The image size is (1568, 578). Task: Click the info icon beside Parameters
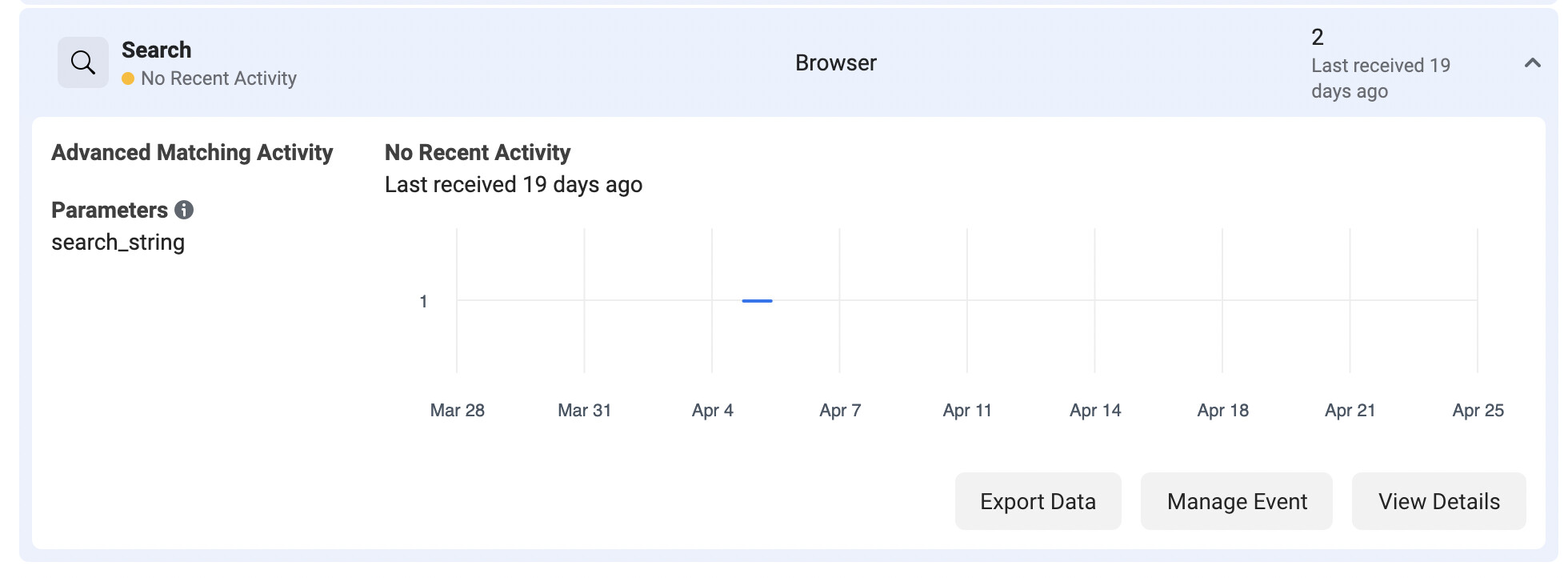184,210
